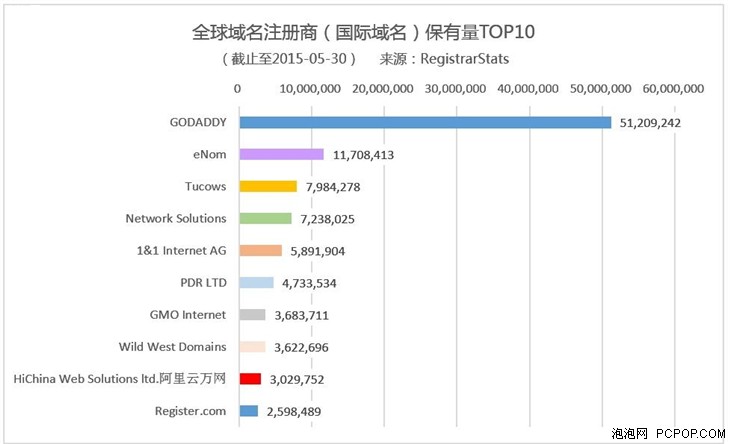Click the data value 51,209,242
The height and width of the screenshot is (444, 730).
pyautogui.click(x=650, y=123)
